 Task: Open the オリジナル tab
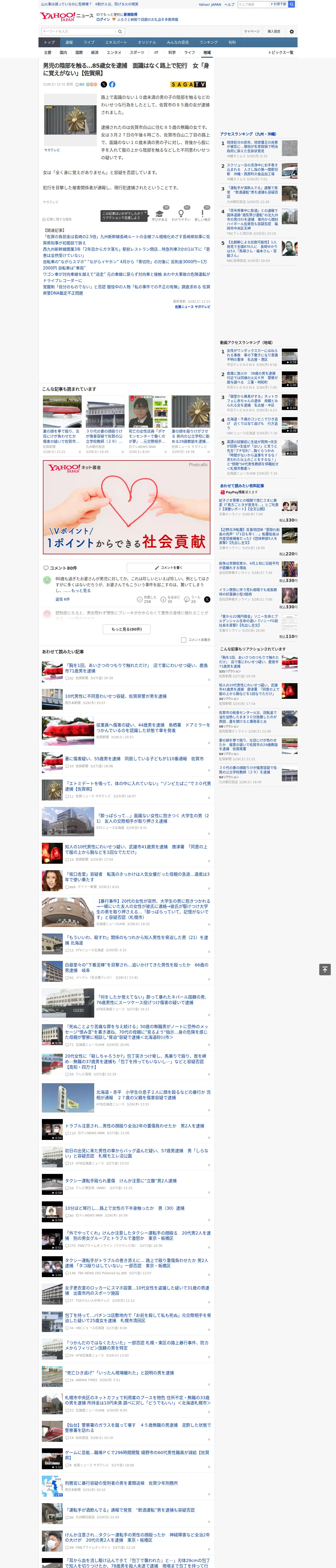147,43
